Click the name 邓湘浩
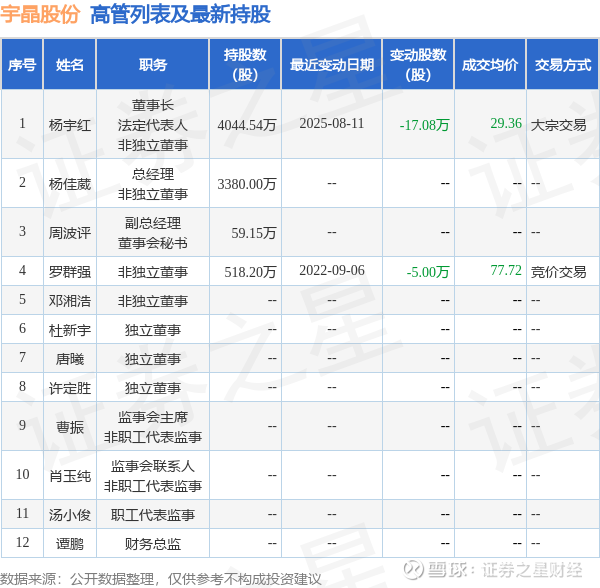This screenshot has width=600, height=588. 70,301
